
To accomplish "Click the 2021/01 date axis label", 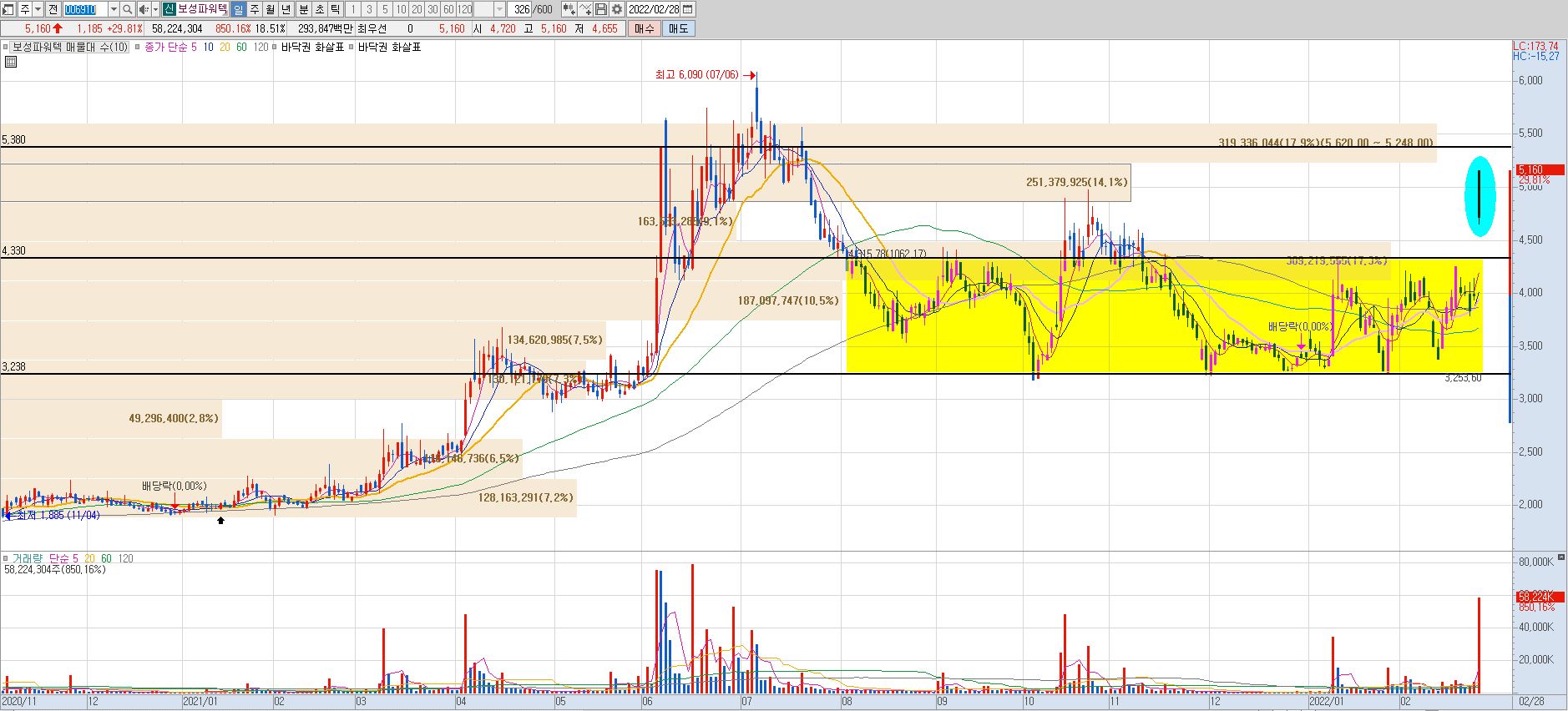I will coord(200,702).
